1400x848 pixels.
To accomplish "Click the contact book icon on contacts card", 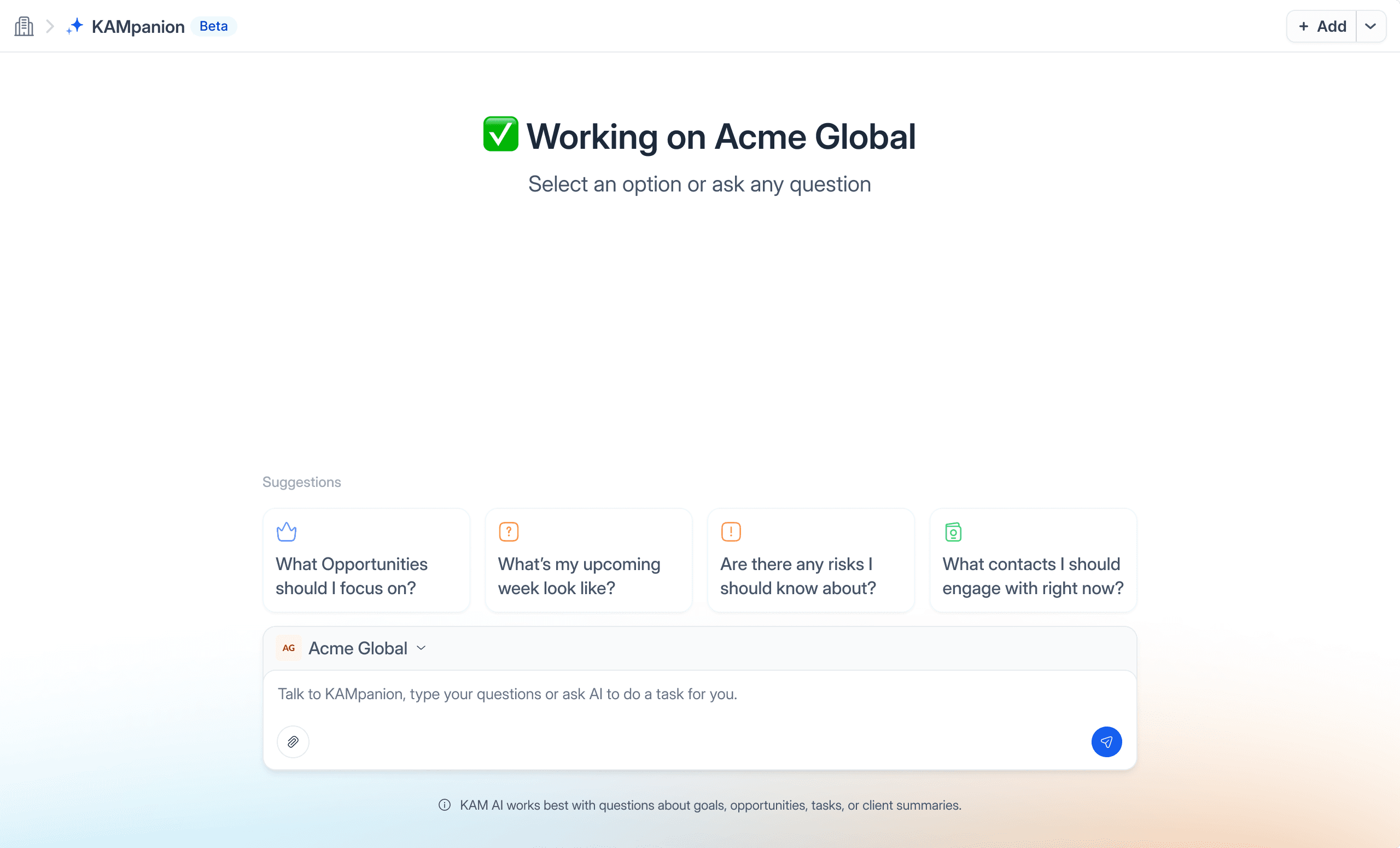I will coord(953,532).
